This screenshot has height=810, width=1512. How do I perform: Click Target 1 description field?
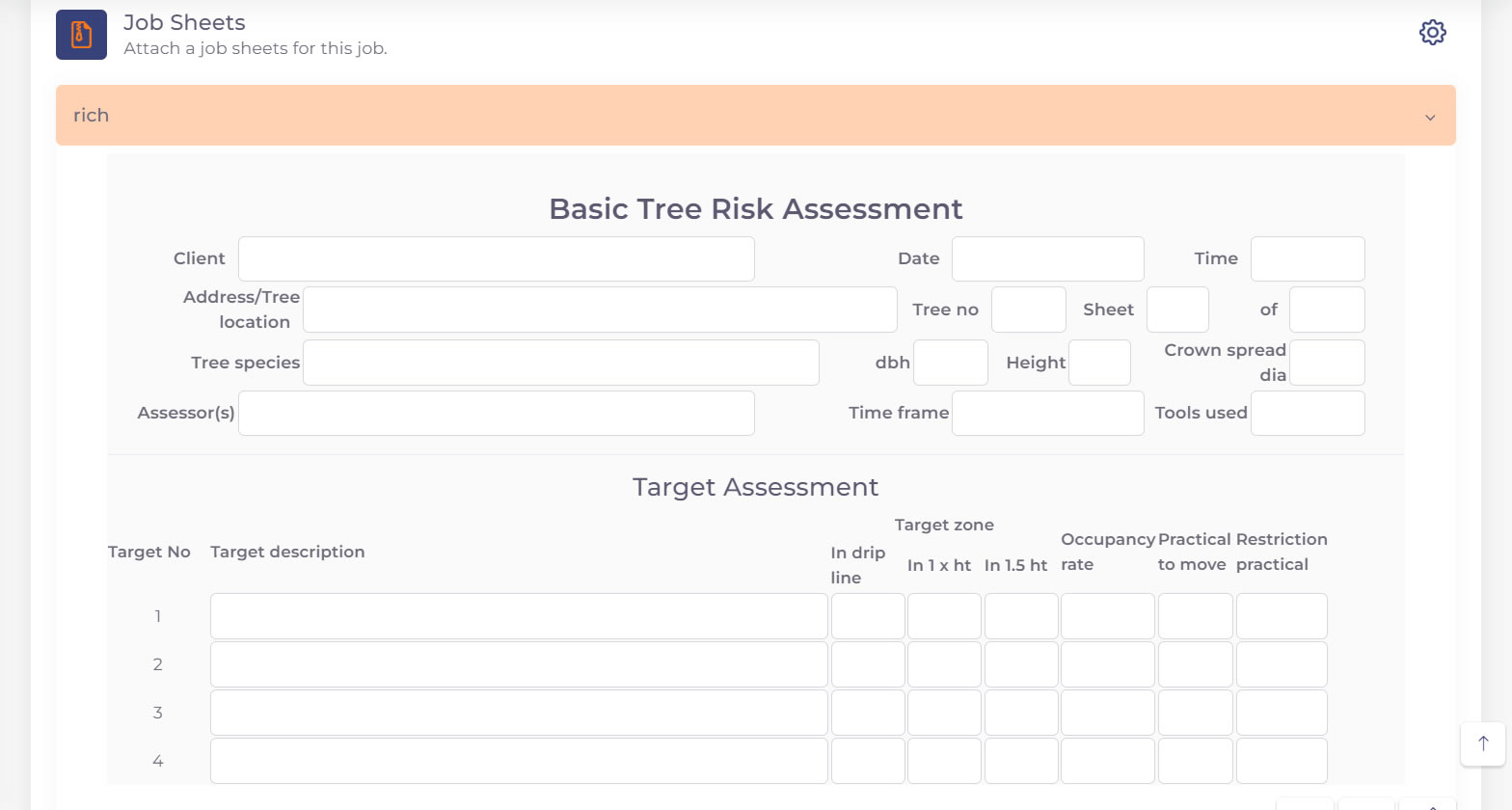pos(518,616)
